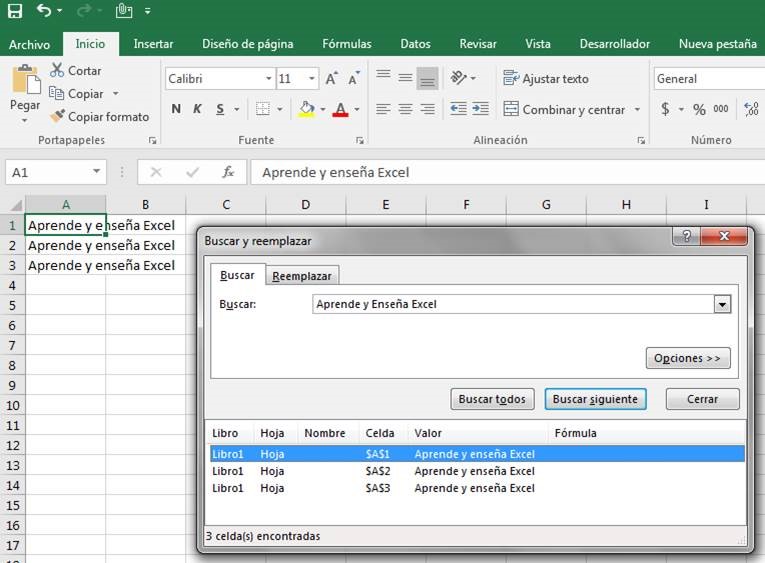Click the insert function fx icon
Viewport: 765px width, 563px height.
(228, 172)
